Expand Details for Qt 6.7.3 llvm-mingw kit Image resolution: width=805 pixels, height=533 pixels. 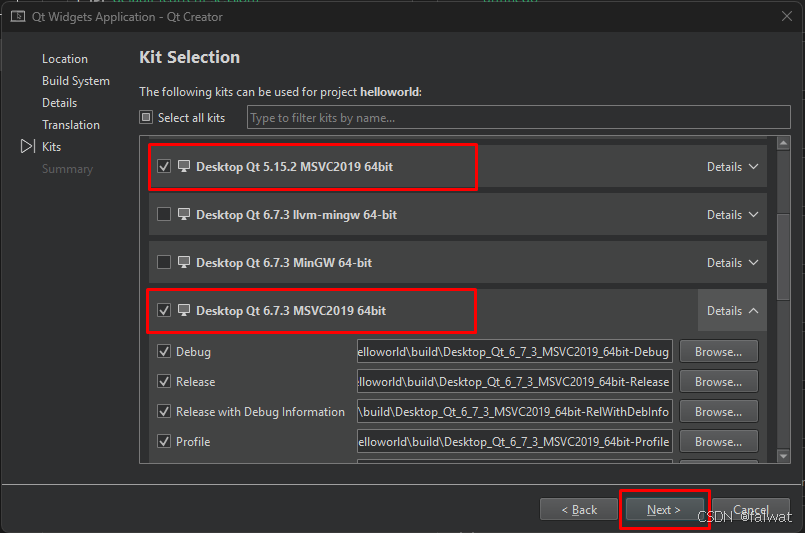pos(732,215)
